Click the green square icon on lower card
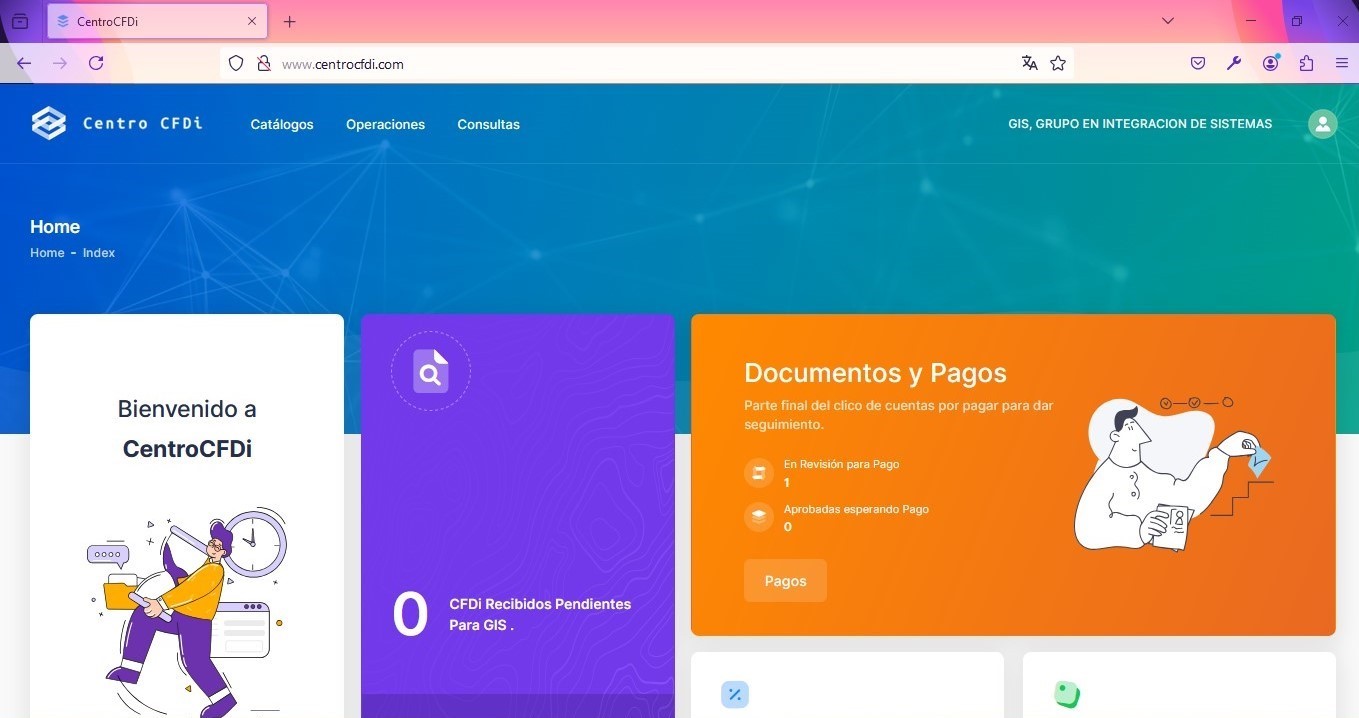The width and height of the screenshot is (1359, 718). pos(1067,694)
